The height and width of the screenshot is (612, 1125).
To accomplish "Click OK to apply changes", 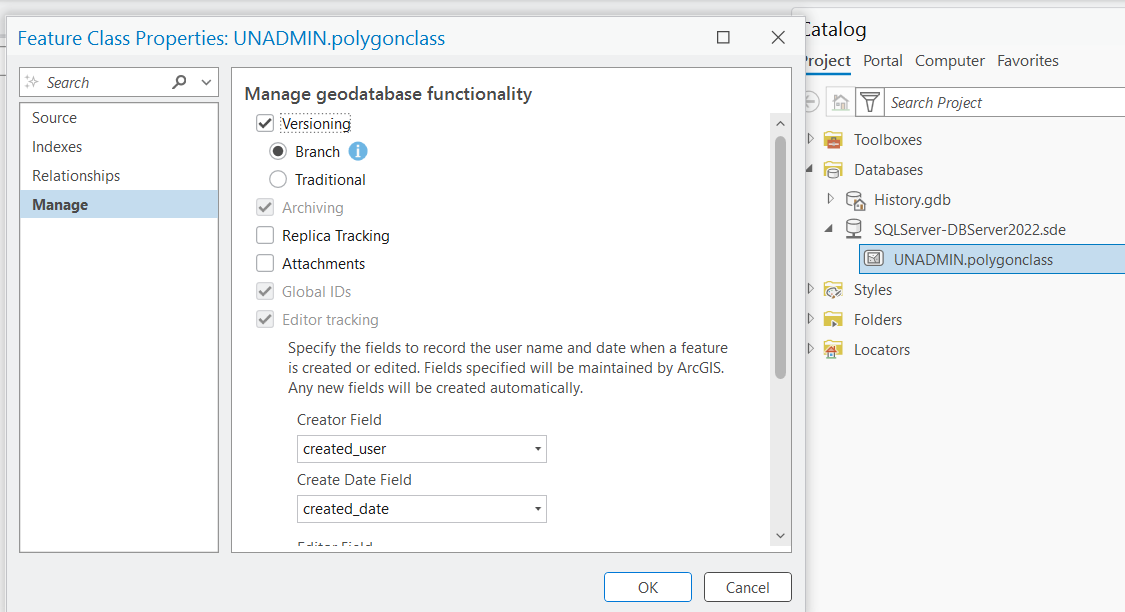I will (x=647, y=587).
